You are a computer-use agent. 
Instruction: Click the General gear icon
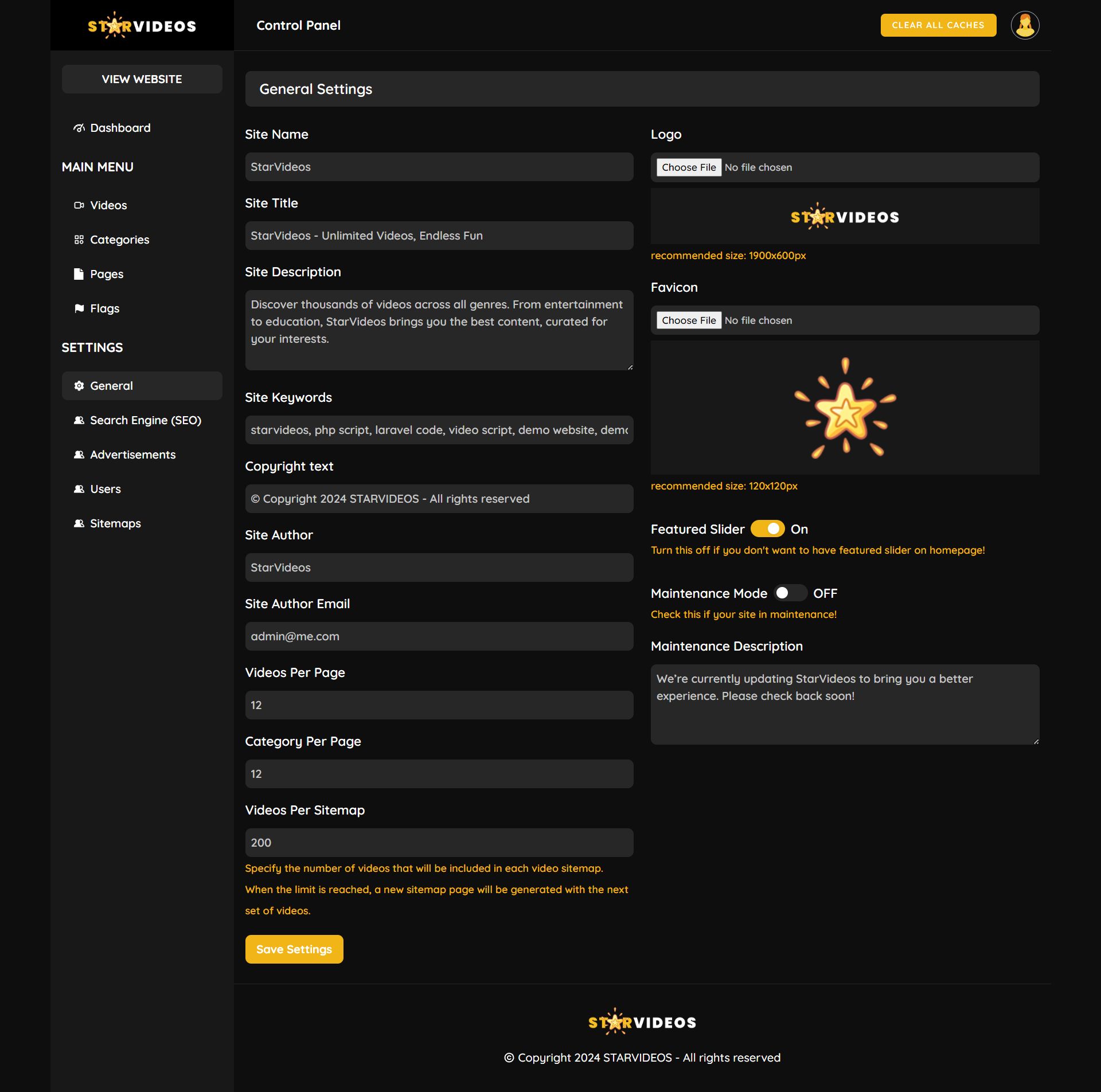coord(79,386)
